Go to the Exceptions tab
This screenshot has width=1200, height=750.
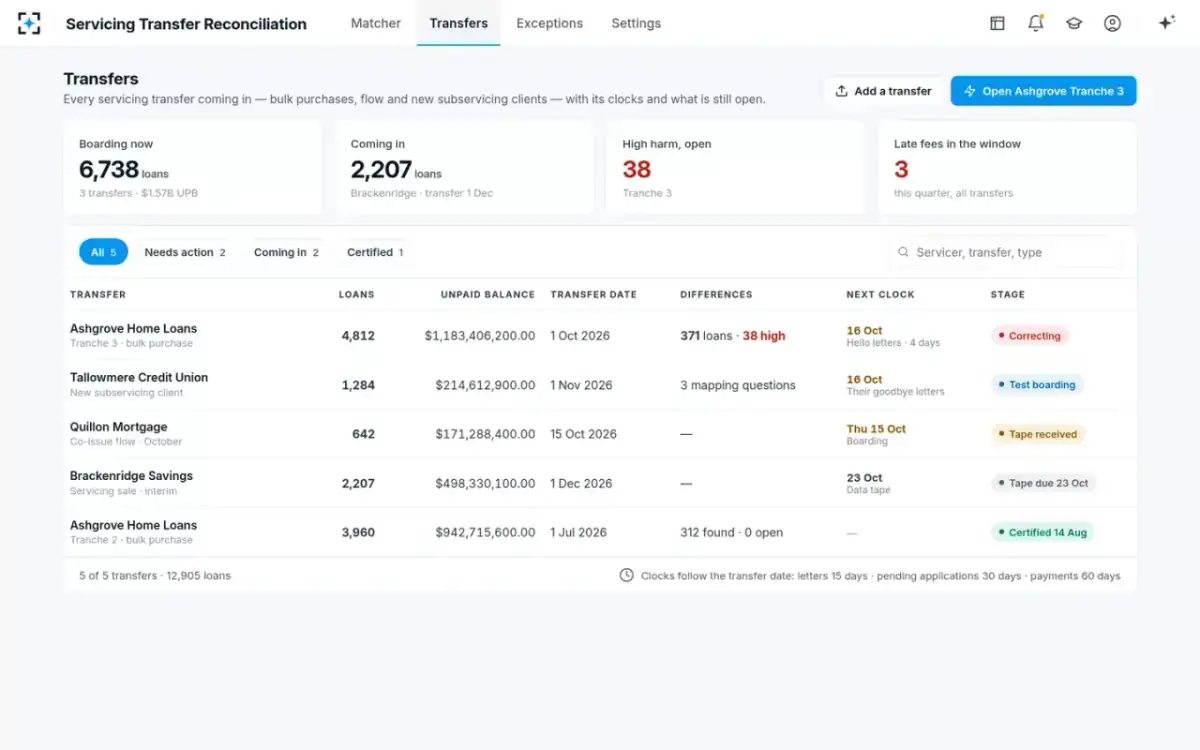point(550,23)
